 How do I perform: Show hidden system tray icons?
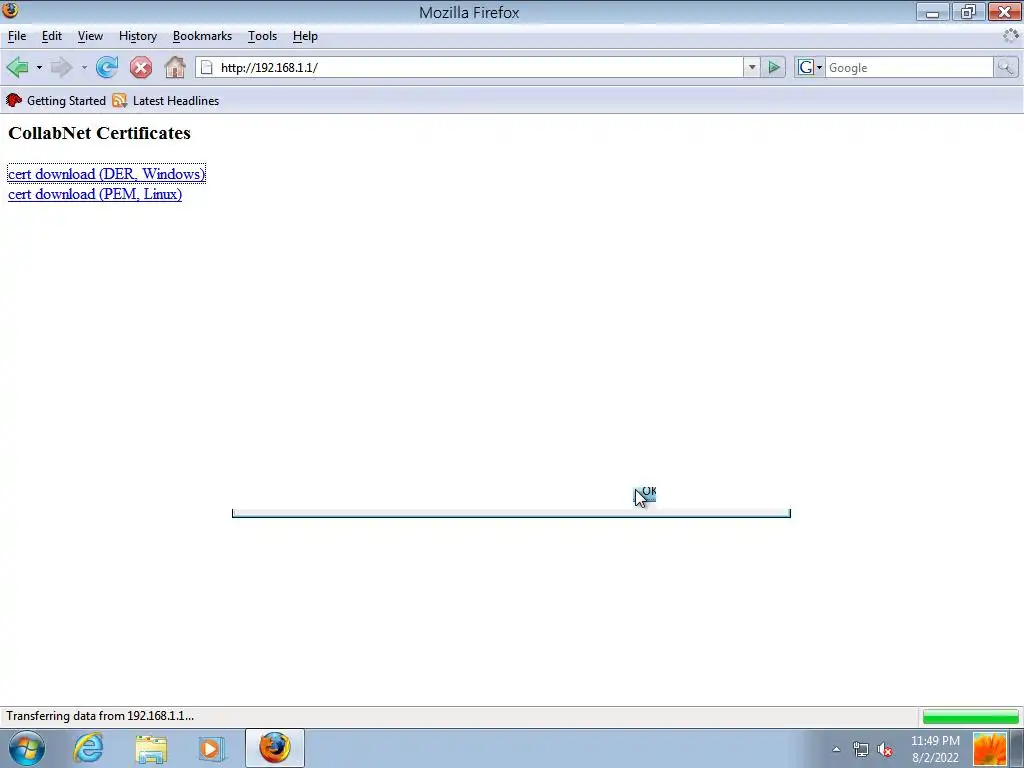836,749
